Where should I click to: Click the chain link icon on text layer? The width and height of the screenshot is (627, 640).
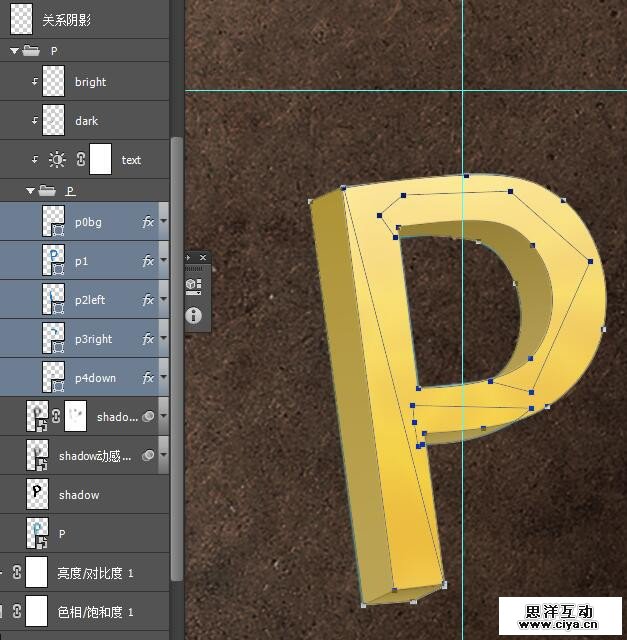tap(81, 160)
